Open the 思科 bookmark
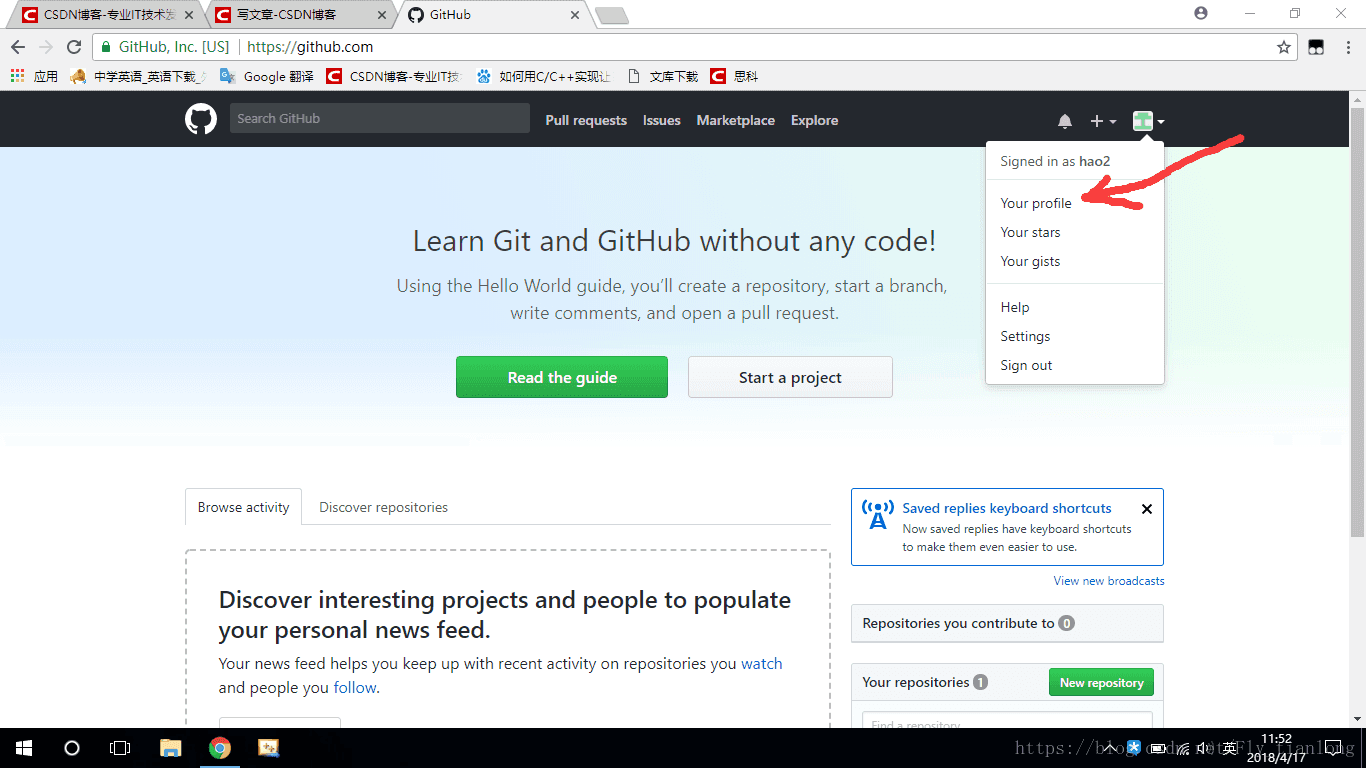The width and height of the screenshot is (1366, 768). (x=734, y=76)
